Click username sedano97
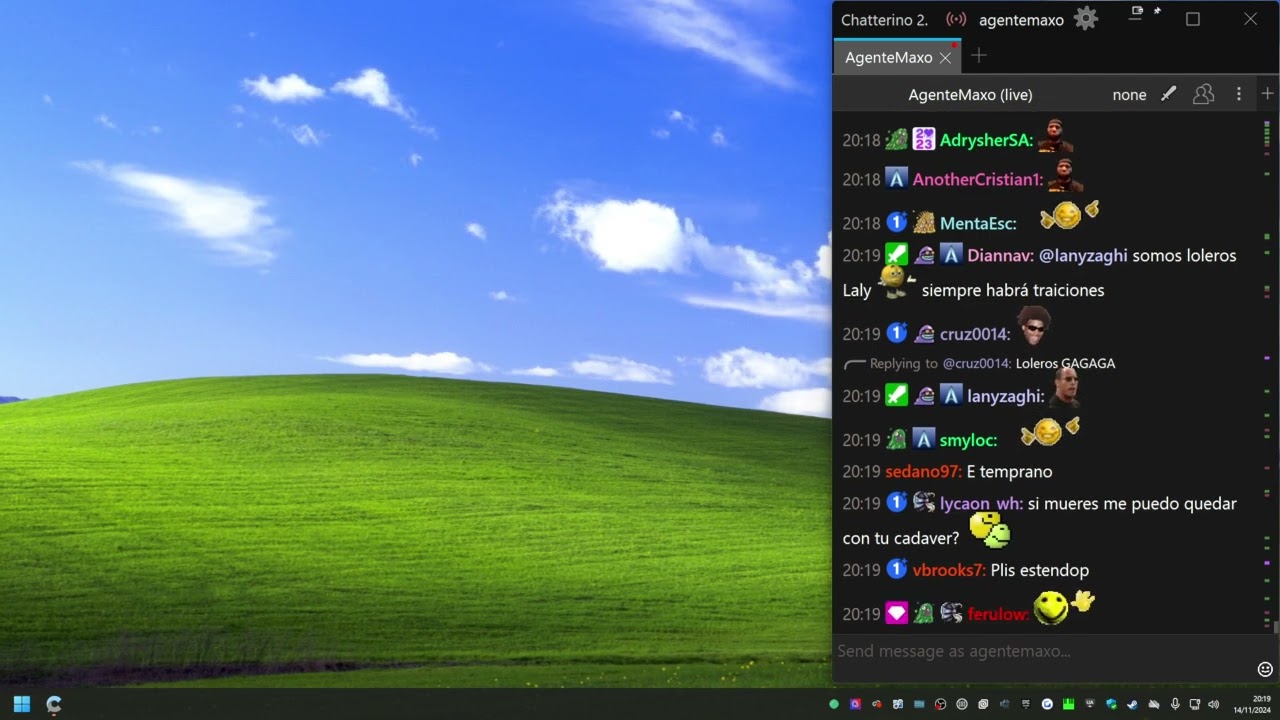Screen dimensions: 1280x720 tap(924, 472)
